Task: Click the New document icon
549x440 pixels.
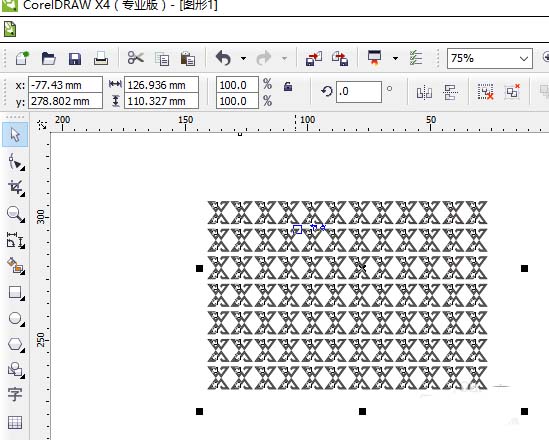Action: pos(22,58)
